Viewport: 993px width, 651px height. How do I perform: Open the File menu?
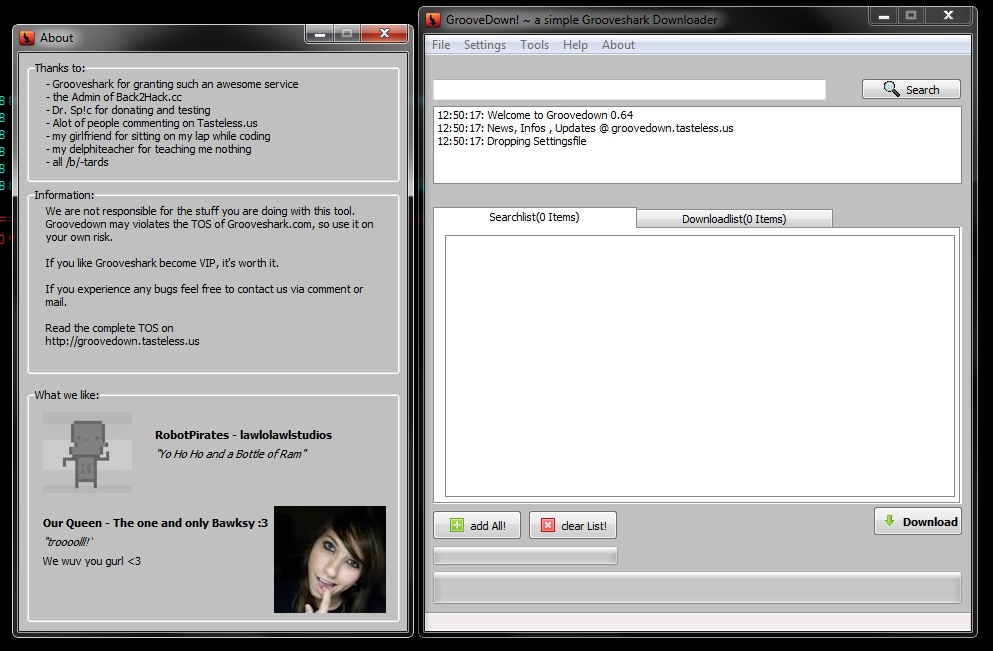click(x=441, y=45)
